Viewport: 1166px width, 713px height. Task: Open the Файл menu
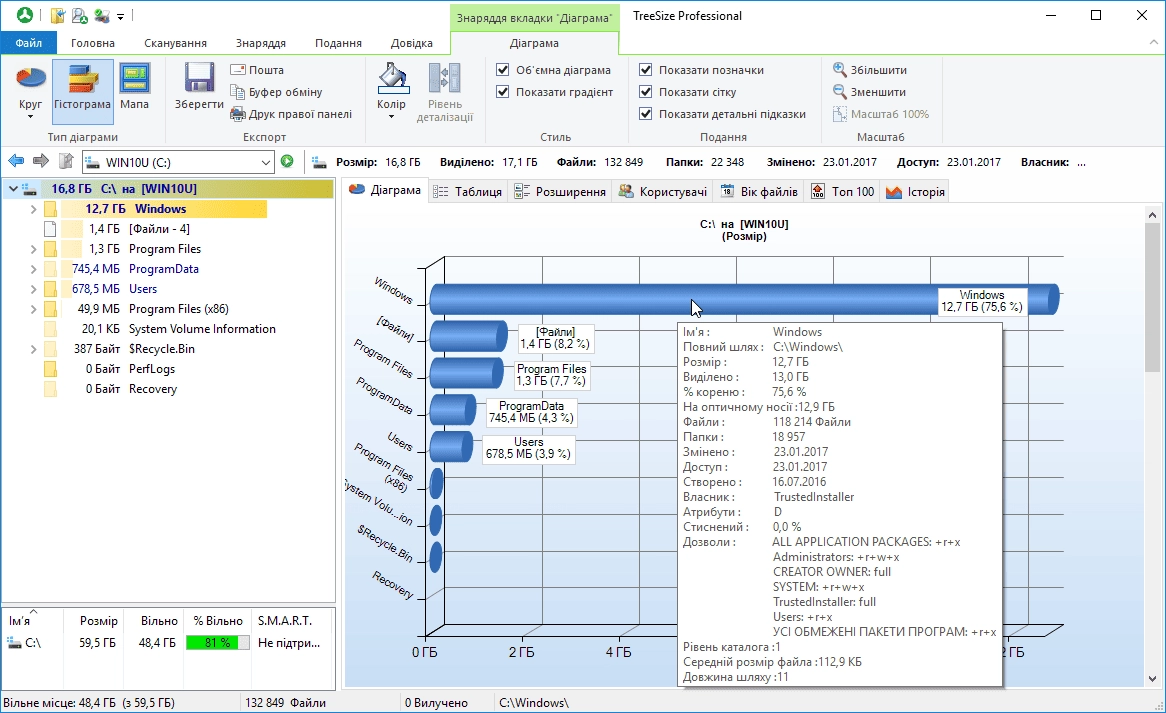point(29,43)
